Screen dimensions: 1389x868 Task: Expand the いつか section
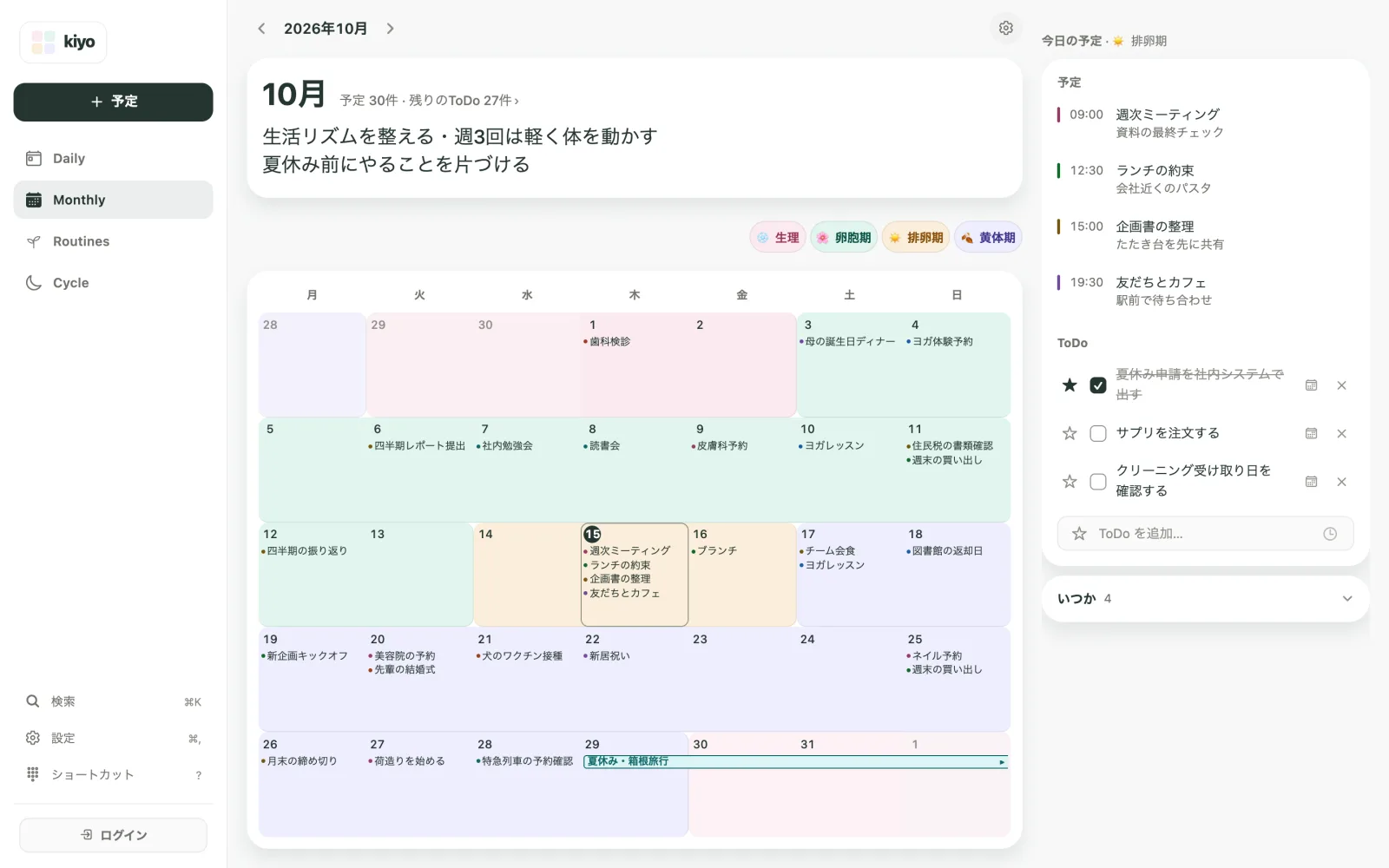[1205, 599]
